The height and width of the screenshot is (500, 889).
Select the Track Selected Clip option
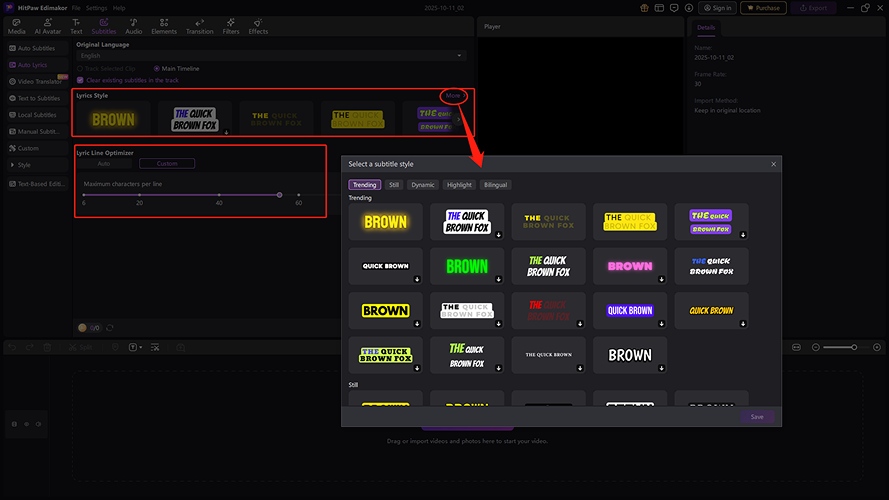(x=80, y=68)
